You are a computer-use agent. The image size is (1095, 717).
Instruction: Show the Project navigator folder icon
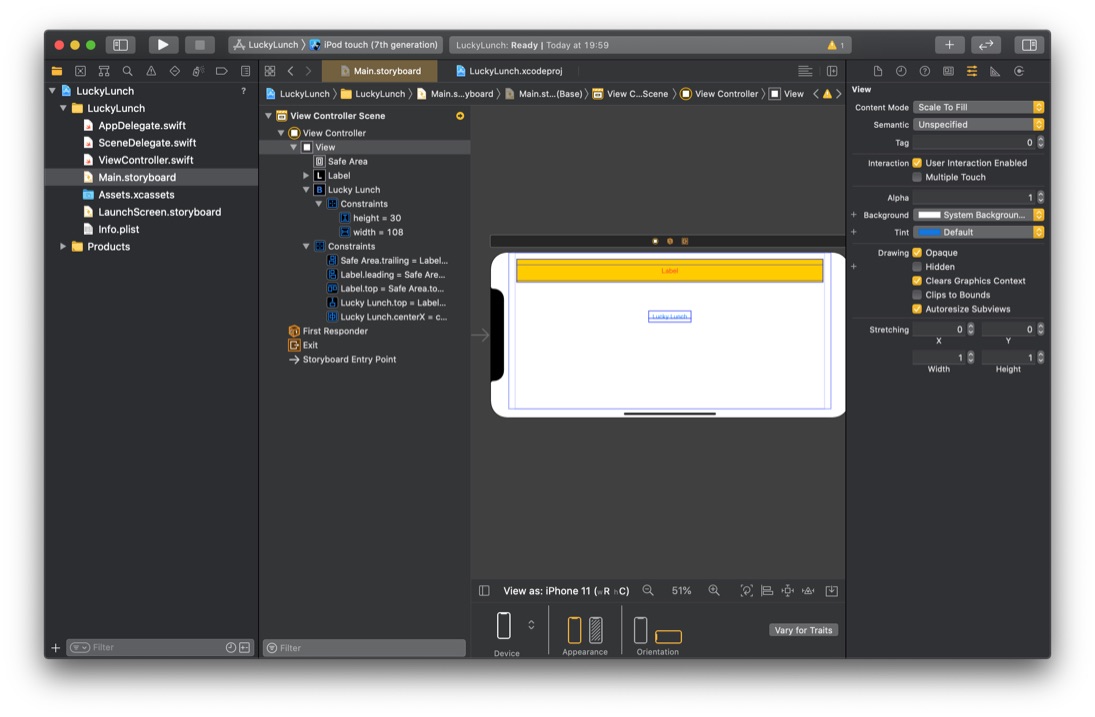57,71
